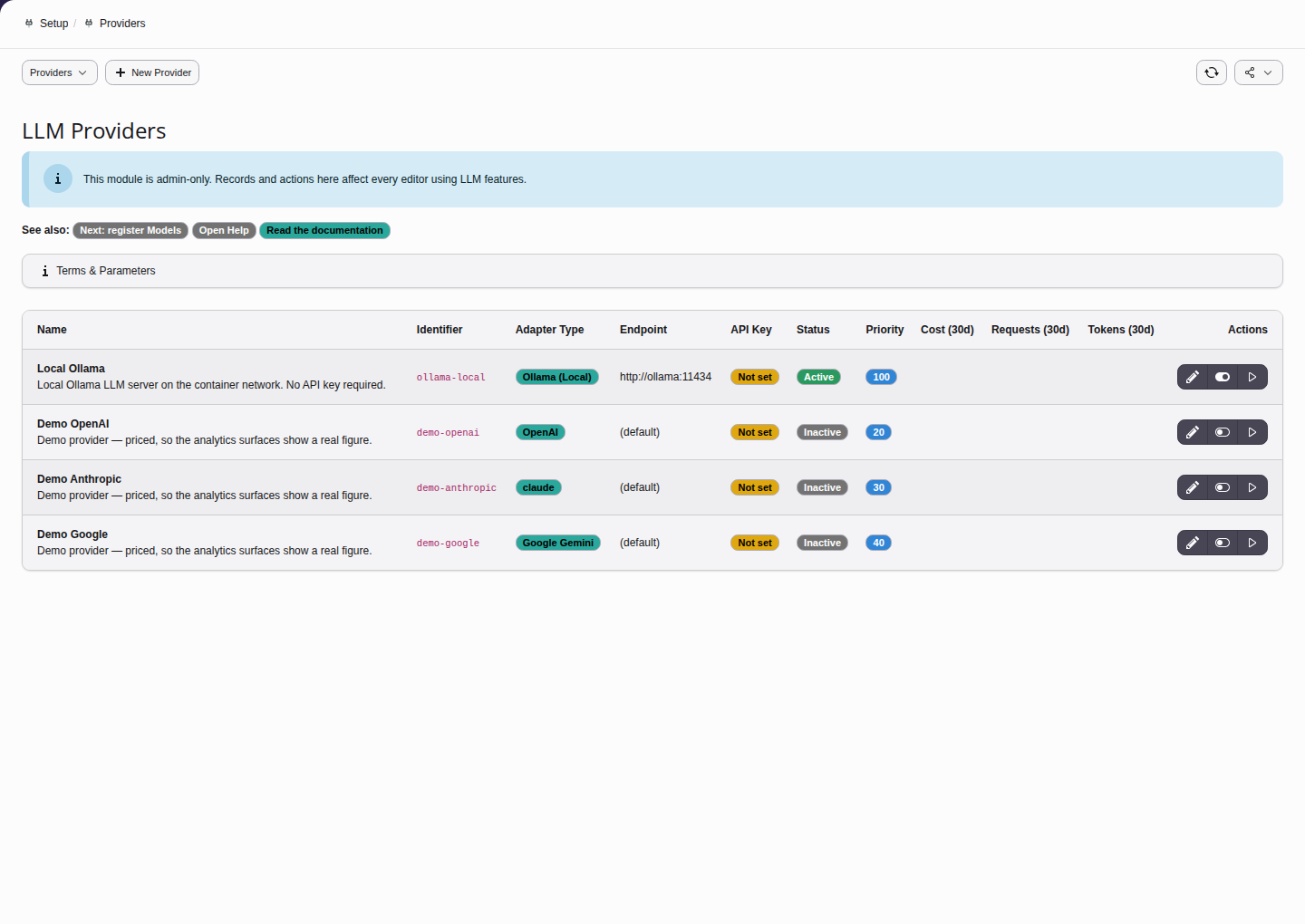
Task: Click the demo-google identifier
Action: [x=448, y=544]
